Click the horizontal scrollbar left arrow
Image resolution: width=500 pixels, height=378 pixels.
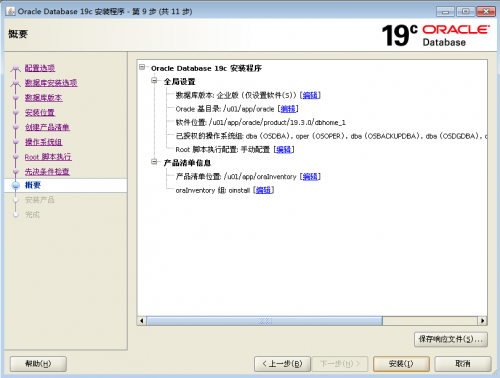tap(142, 321)
